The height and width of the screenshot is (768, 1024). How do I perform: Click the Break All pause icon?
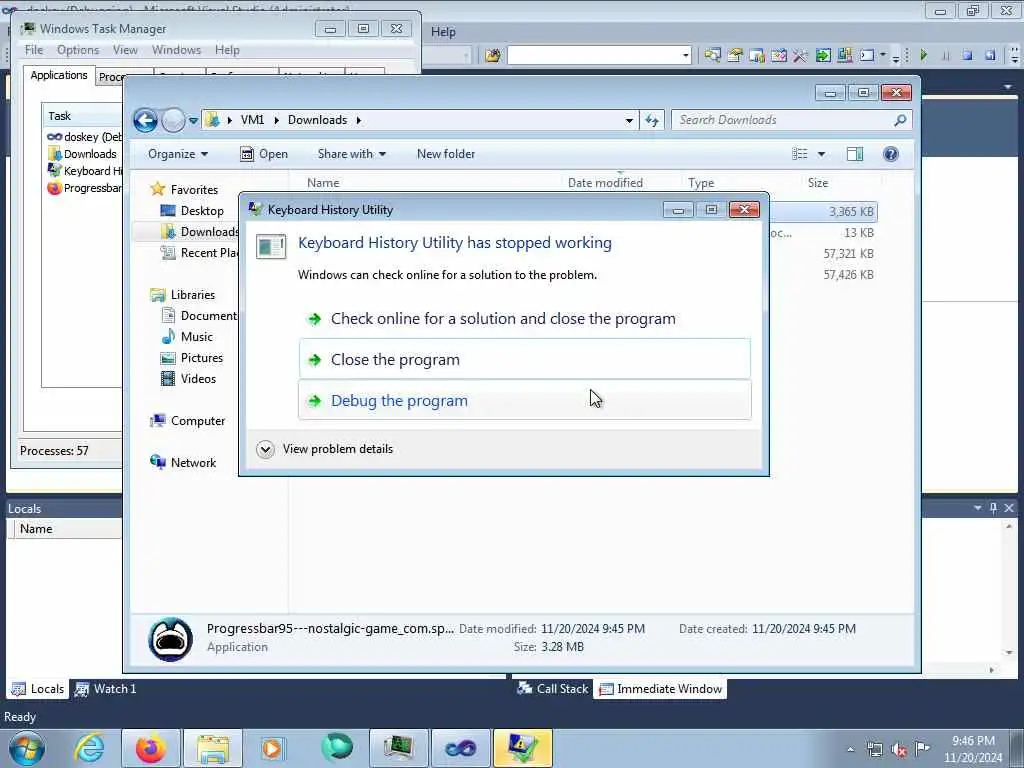[x=946, y=56]
